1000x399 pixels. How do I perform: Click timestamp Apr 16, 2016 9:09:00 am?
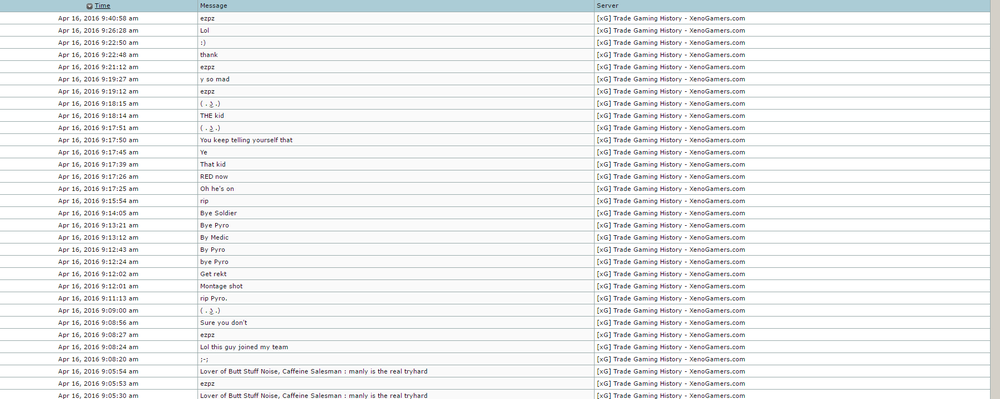click(98, 310)
